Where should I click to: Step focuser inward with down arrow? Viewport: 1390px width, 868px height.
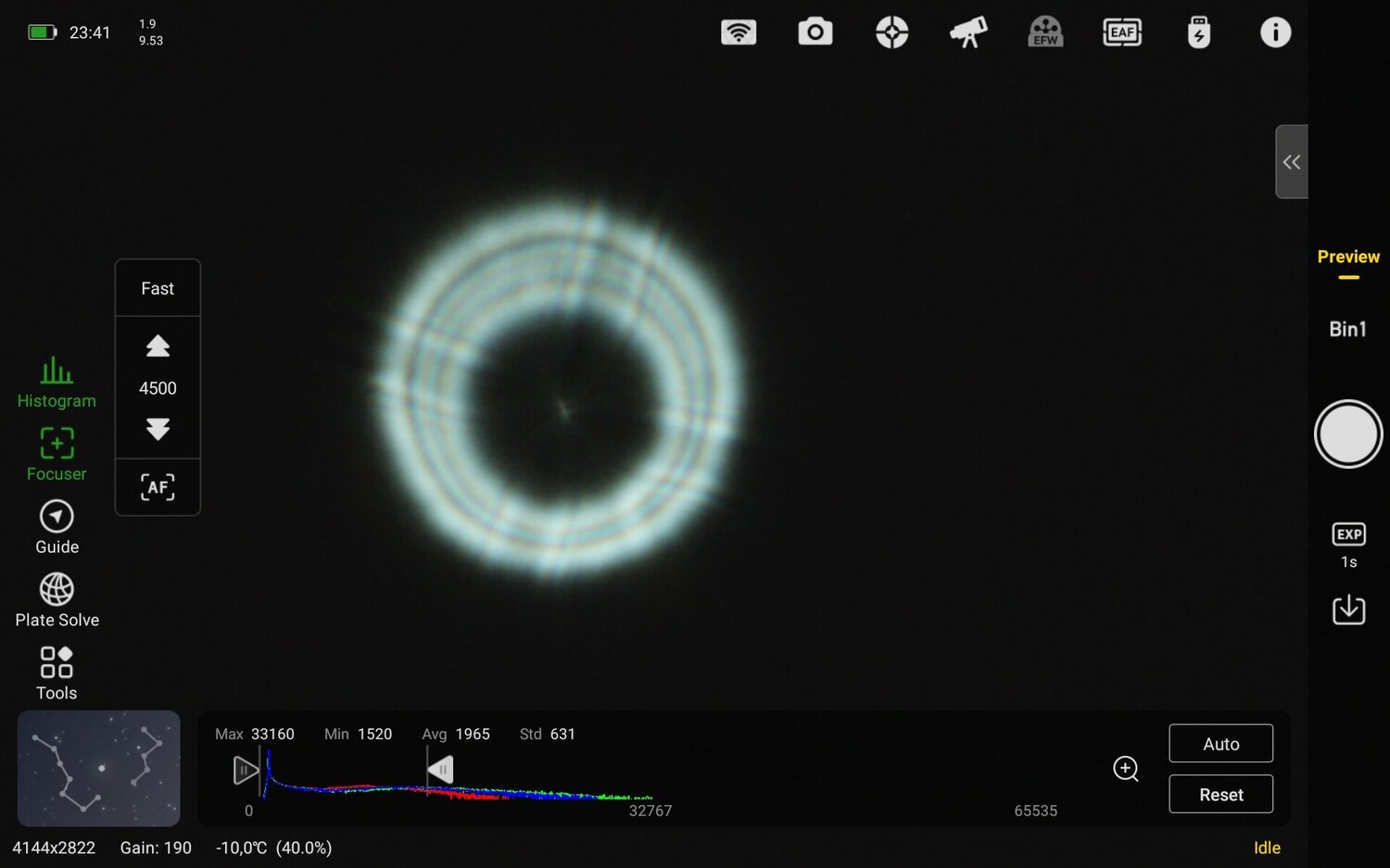point(157,430)
